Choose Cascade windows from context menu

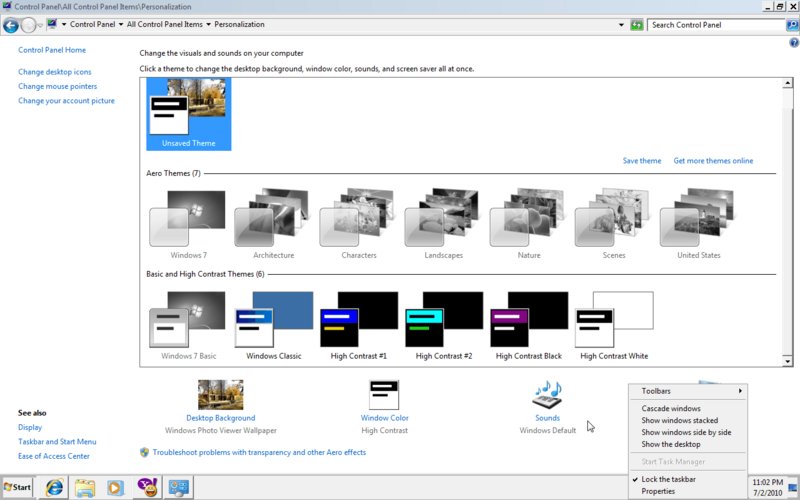coord(671,408)
